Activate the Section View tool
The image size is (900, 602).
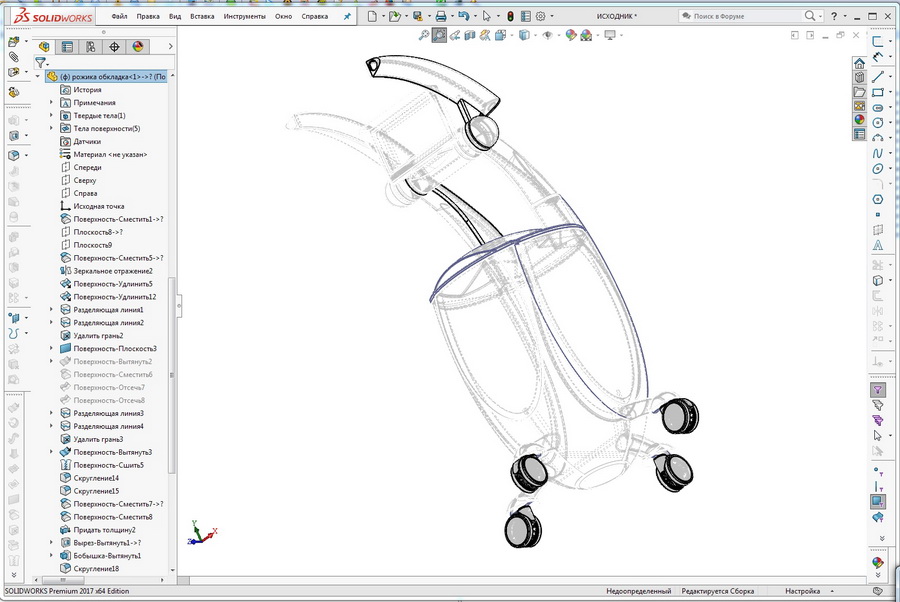point(470,37)
